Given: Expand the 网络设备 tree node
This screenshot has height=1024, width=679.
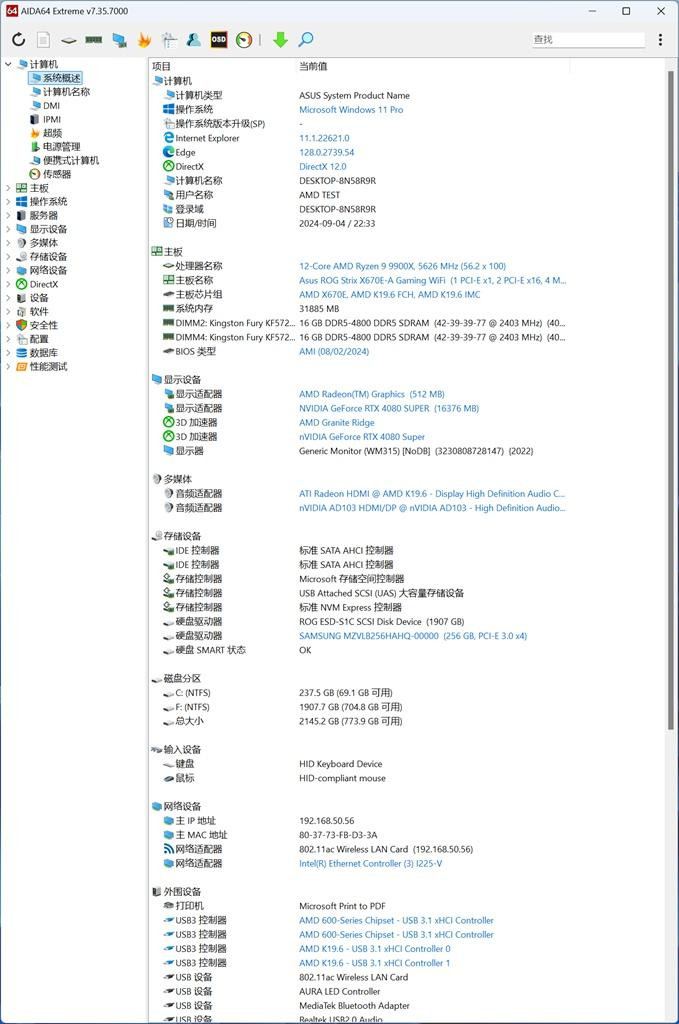Looking at the screenshot, I should 8,270.
